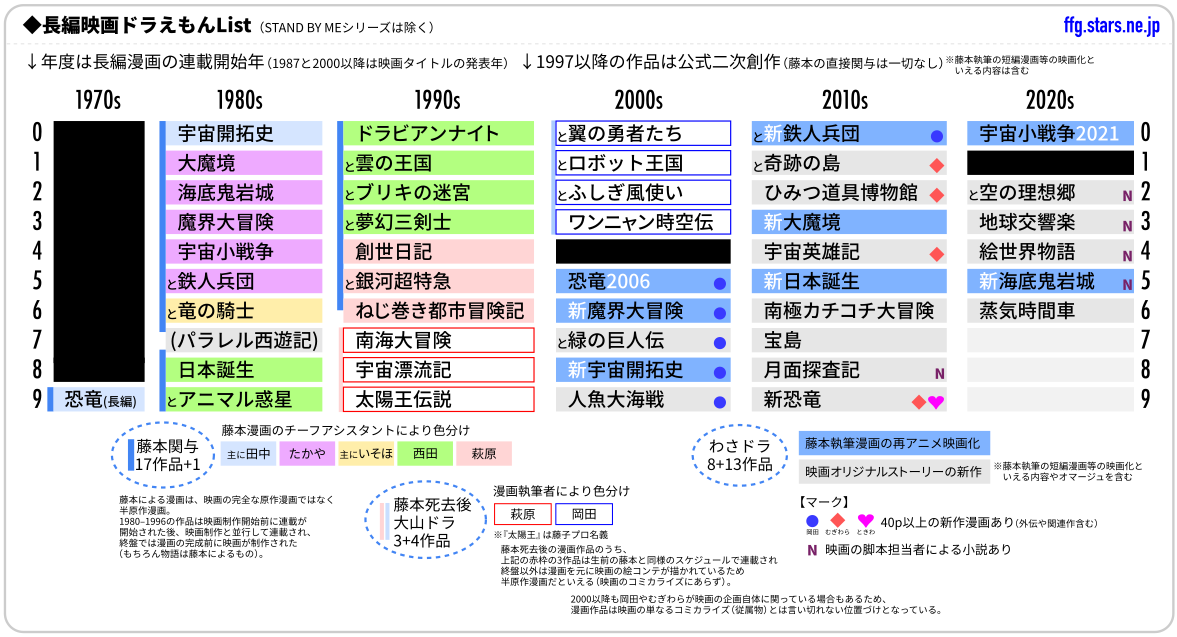Click the blue dot beside 新魔界大冒険
Viewport: 1177px width, 637px height.
pos(719,314)
